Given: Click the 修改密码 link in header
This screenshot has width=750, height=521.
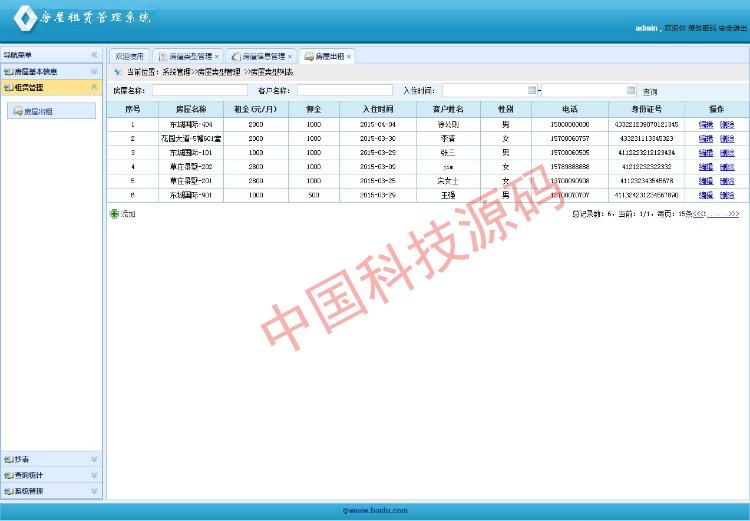Looking at the screenshot, I should (702, 28).
